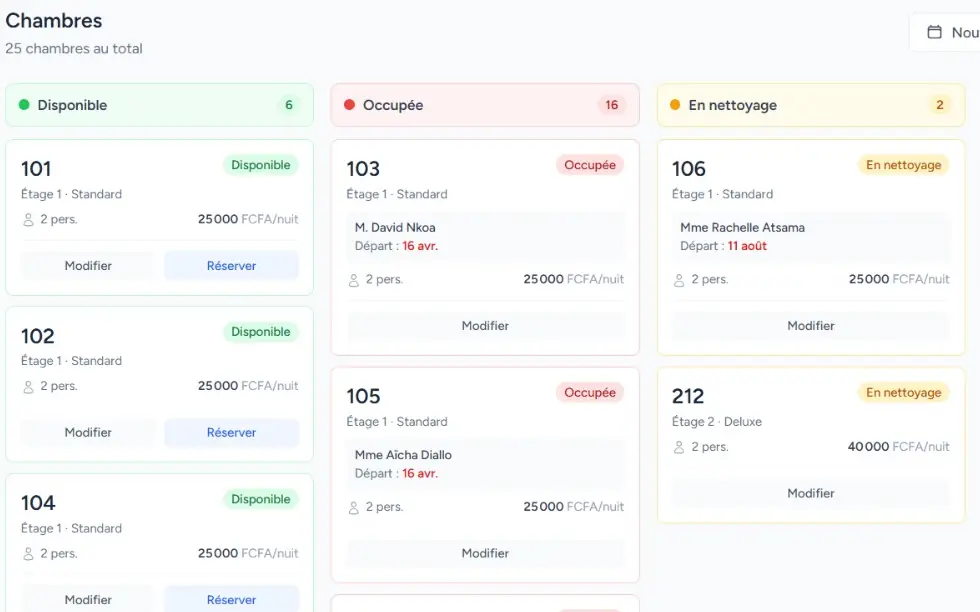Image resolution: width=980 pixels, height=612 pixels.
Task: Click the 40 000 FCFA/nuit price
Action: 898,447
